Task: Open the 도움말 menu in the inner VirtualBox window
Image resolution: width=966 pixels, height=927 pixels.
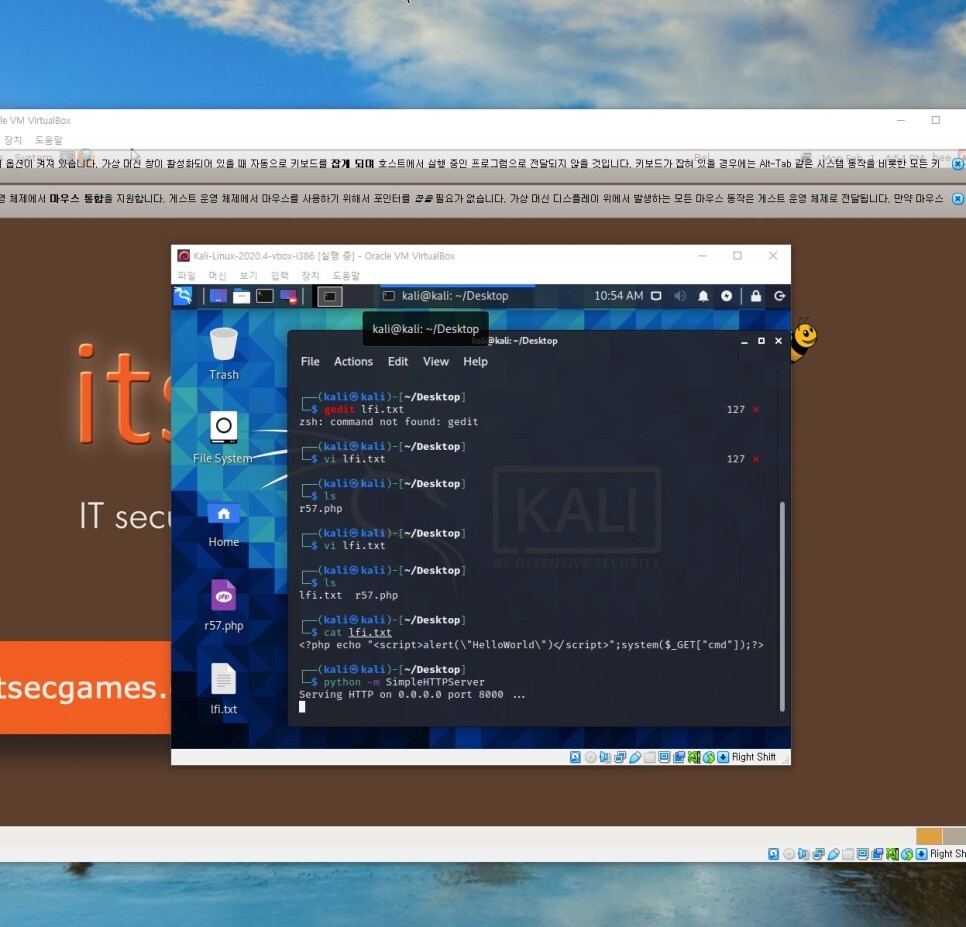Action: point(346,275)
